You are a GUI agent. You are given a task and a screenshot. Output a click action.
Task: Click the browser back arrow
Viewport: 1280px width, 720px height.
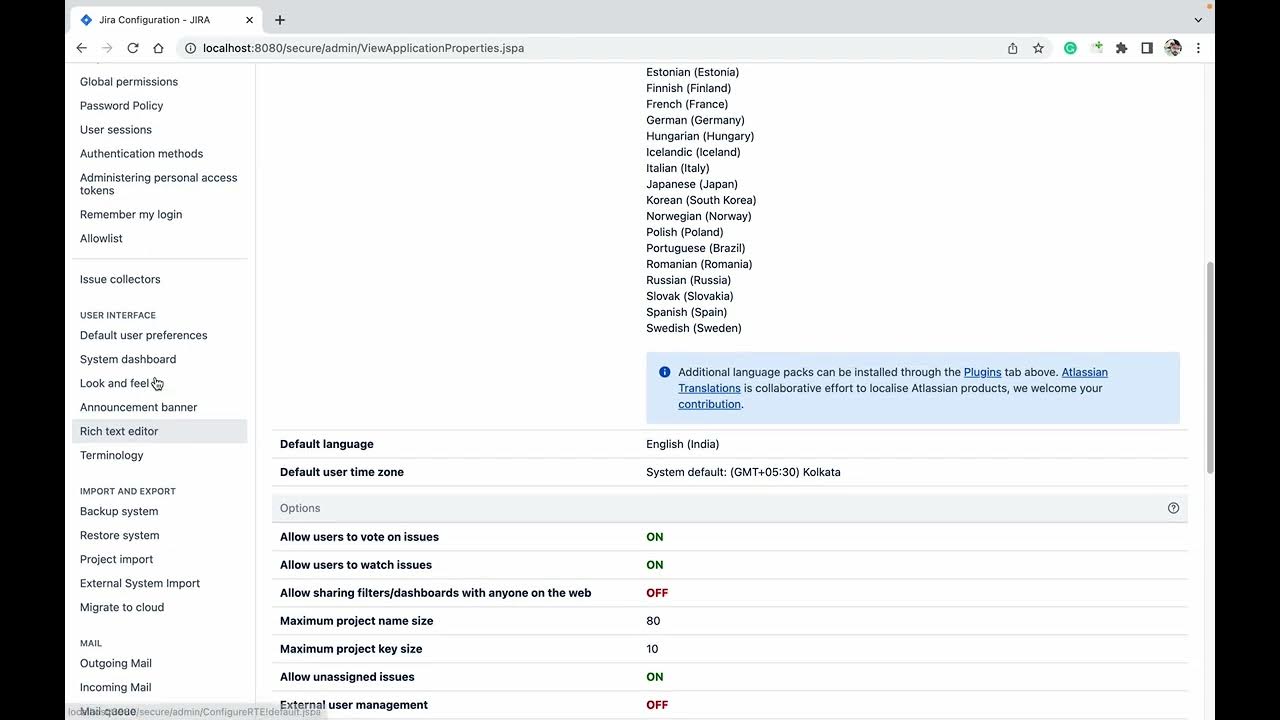coord(82,48)
